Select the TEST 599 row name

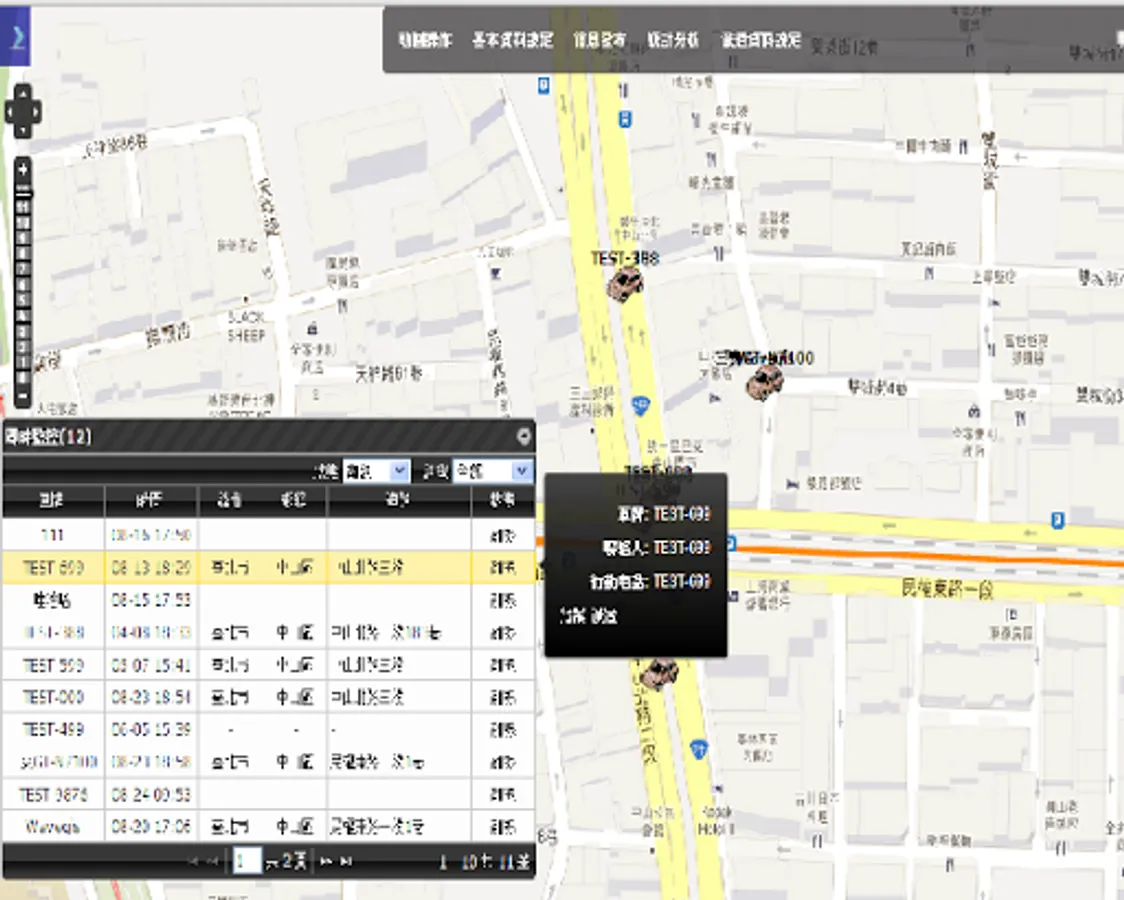tap(53, 665)
